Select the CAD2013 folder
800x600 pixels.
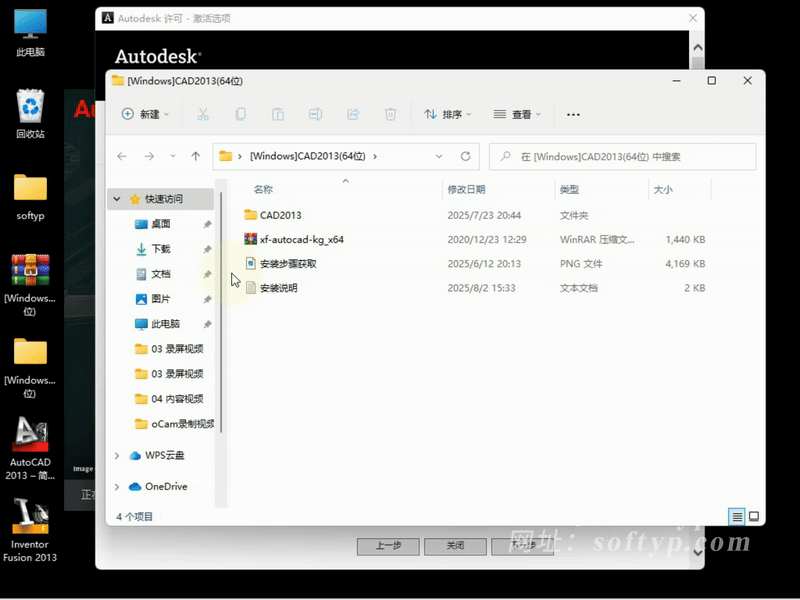(x=280, y=215)
